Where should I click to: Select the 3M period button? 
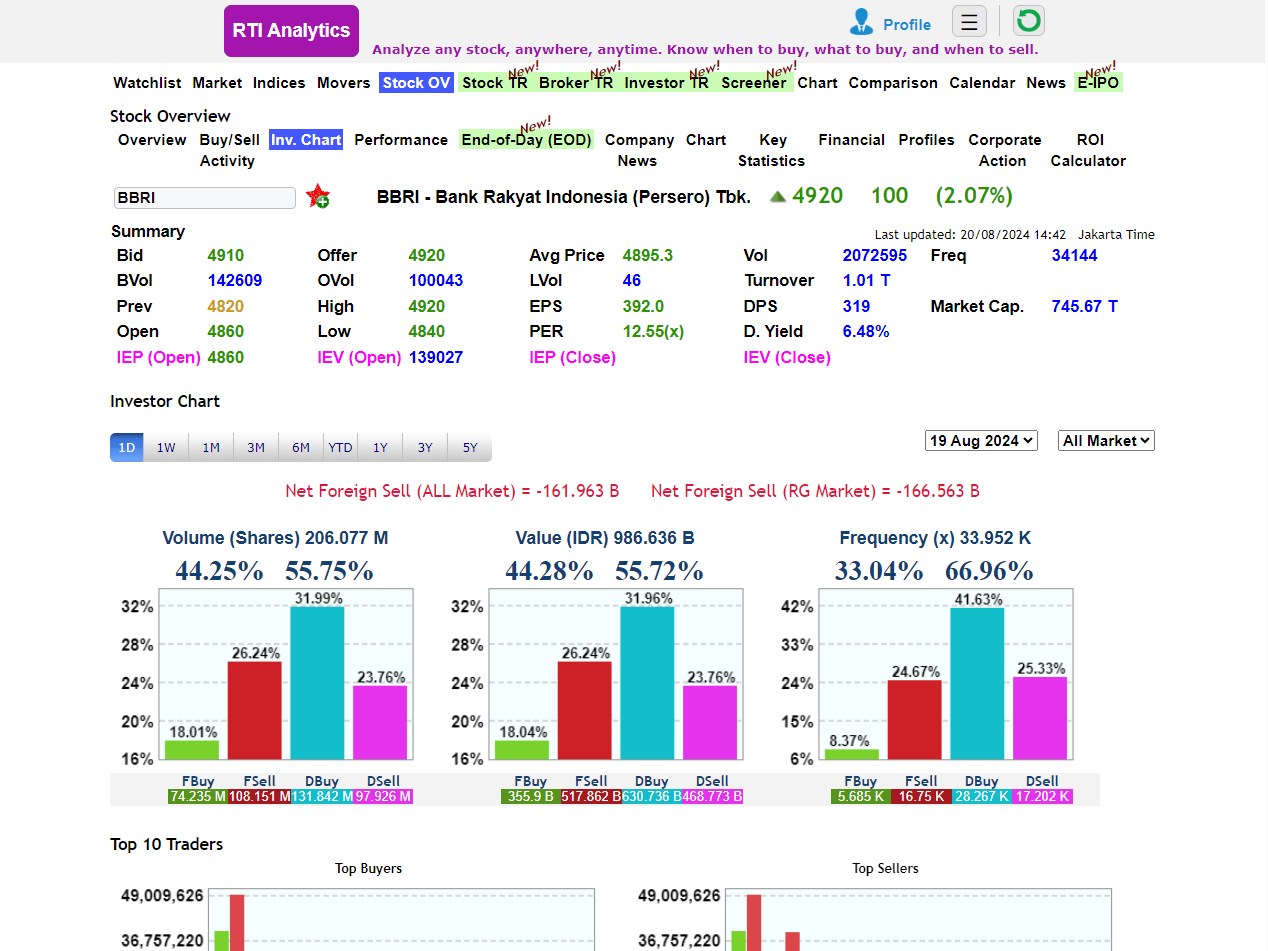tap(256, 447)
